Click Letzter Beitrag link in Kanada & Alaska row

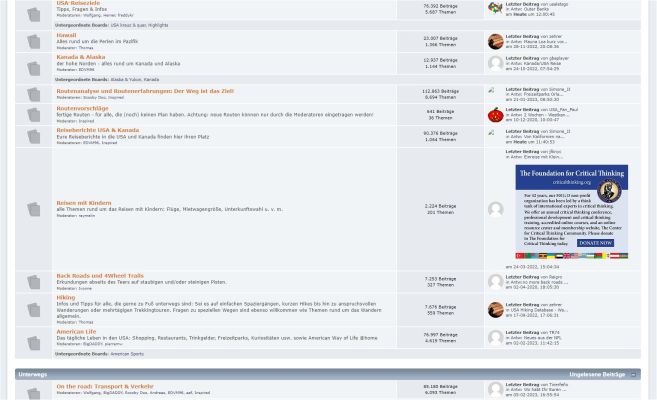pos(522,59)
